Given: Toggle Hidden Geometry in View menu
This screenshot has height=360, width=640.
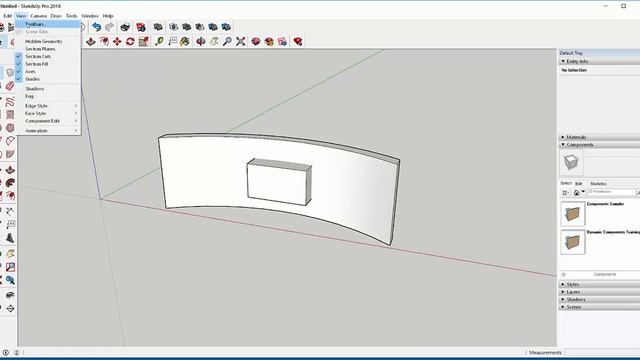Looking at the screenshot, I should coord(48,41).
